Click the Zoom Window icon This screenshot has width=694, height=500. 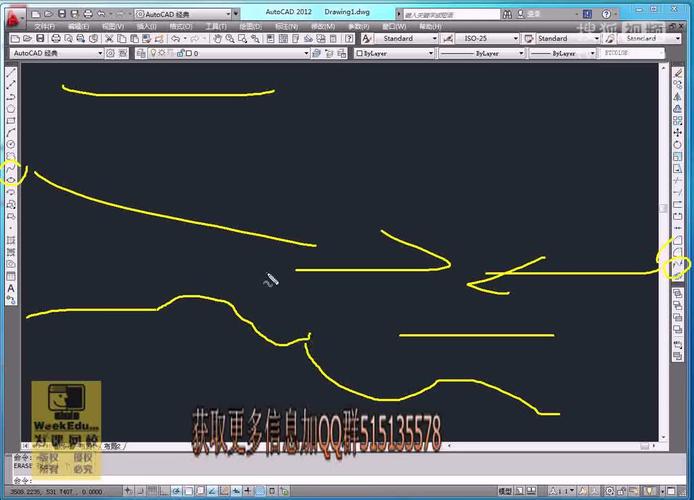[x=243, y=39]
